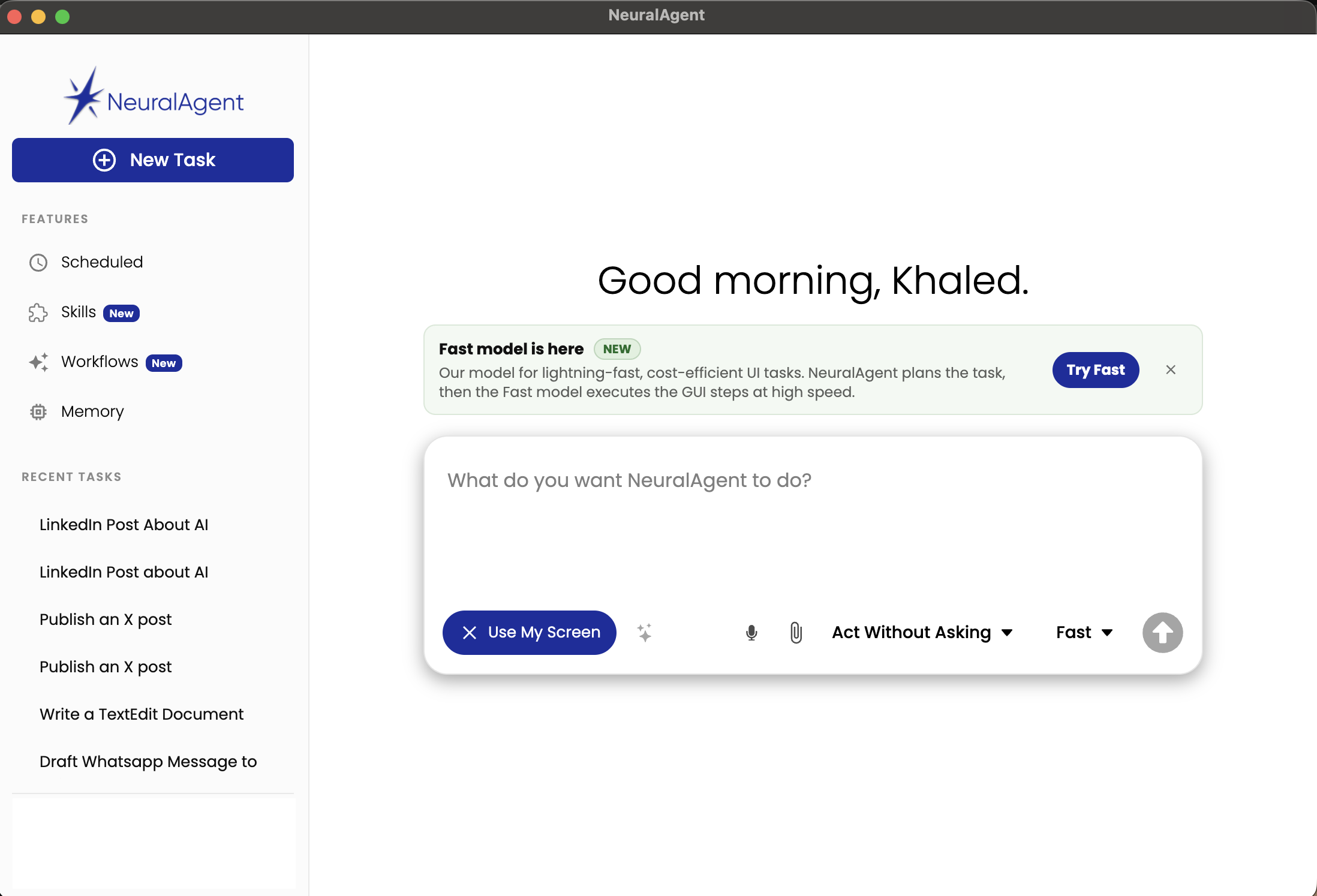The height and width of the screenshot is (896, 1317).
Task: Open the Fast model dropdown
Action: coord(1085,633)
